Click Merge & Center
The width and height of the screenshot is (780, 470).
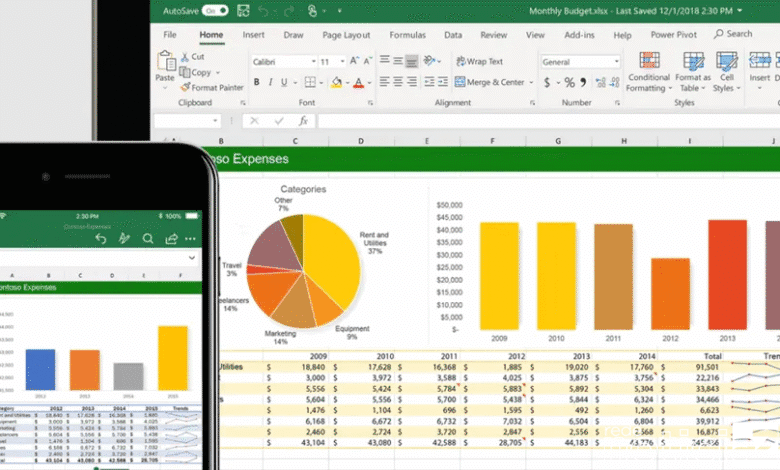coord(490,82)
